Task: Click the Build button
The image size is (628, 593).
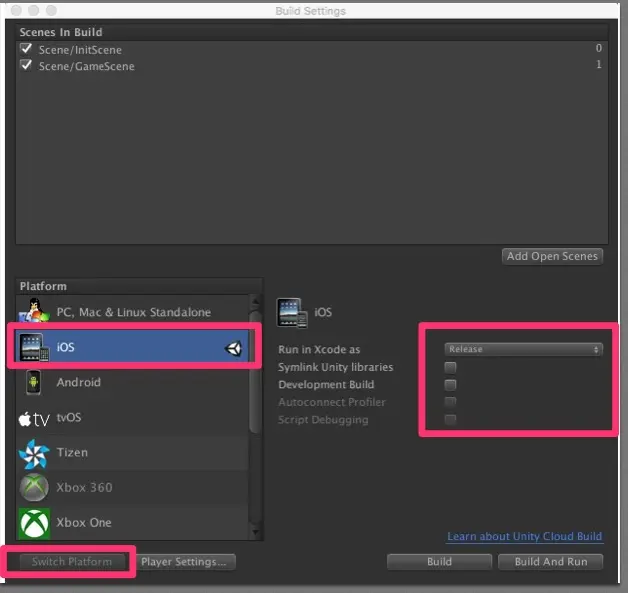Action: click(439, 562)
